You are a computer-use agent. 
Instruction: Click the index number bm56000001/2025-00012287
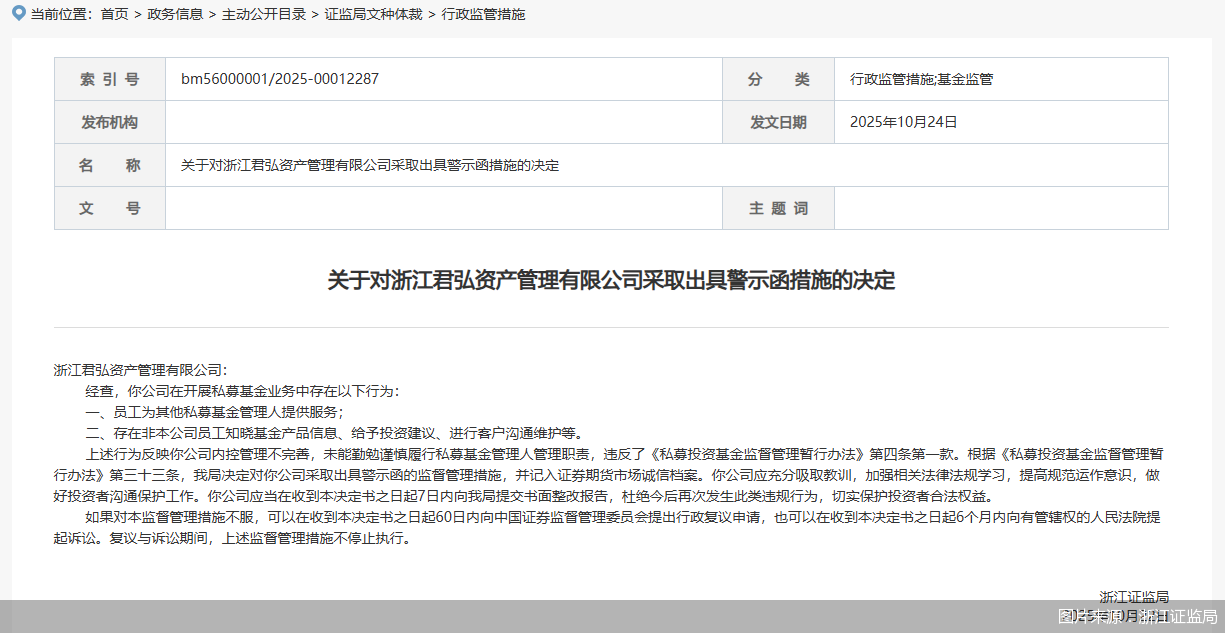(x=280, y=79)
